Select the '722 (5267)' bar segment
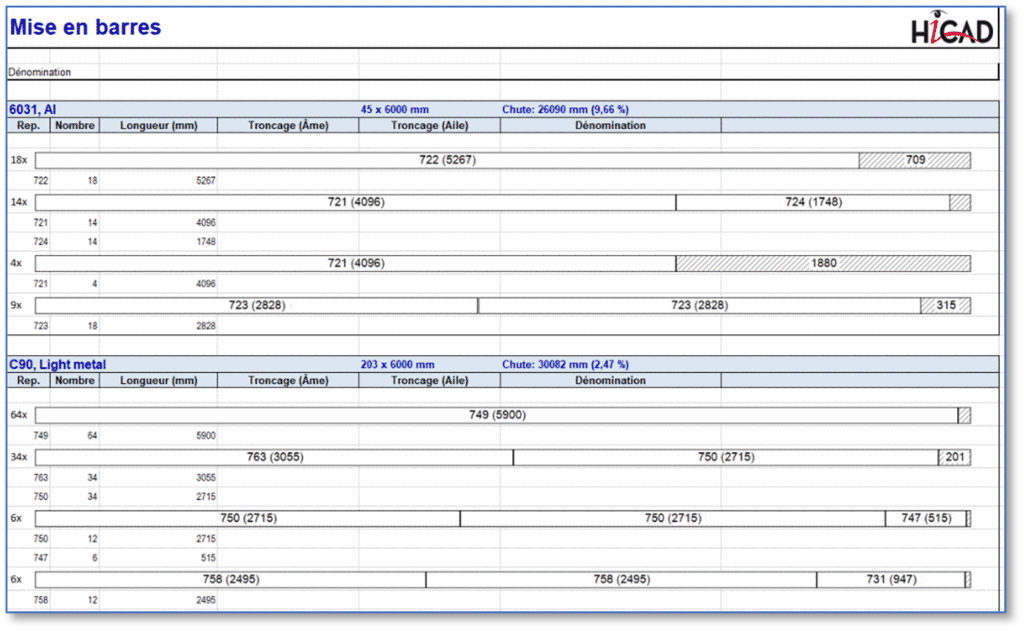 (447, 160)
